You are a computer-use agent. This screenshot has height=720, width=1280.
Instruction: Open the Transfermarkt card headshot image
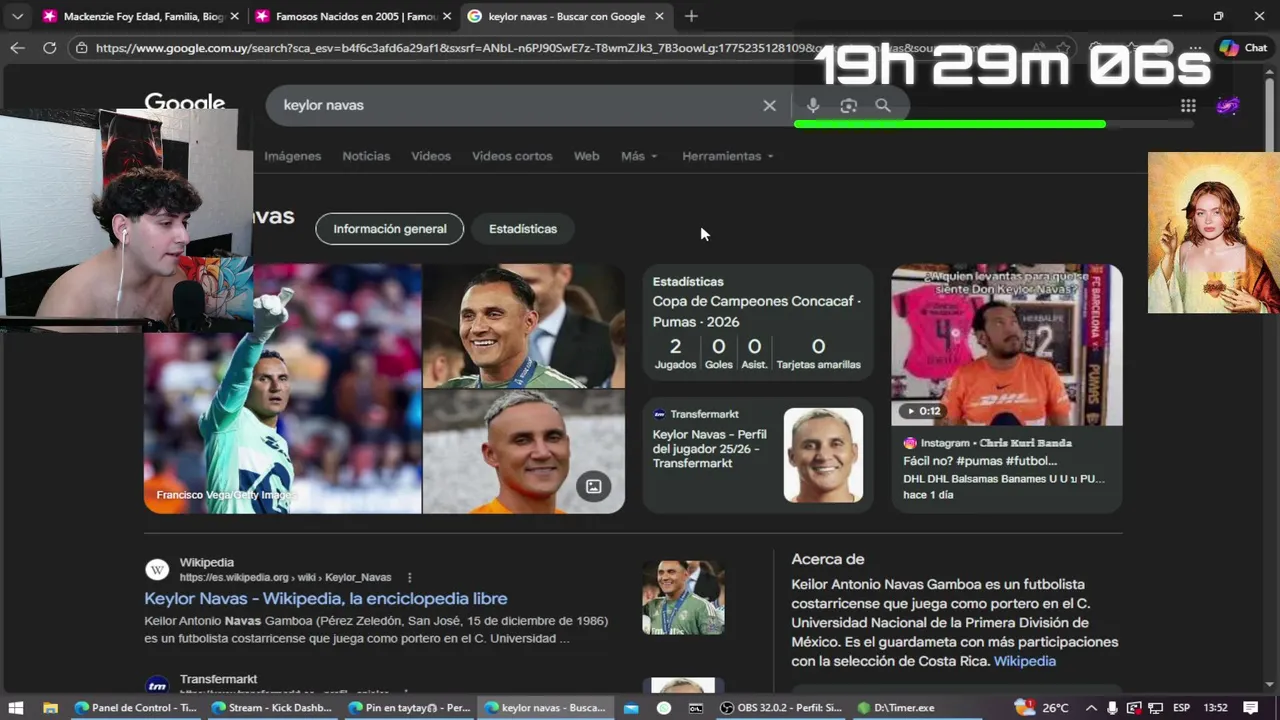[823, 455]
